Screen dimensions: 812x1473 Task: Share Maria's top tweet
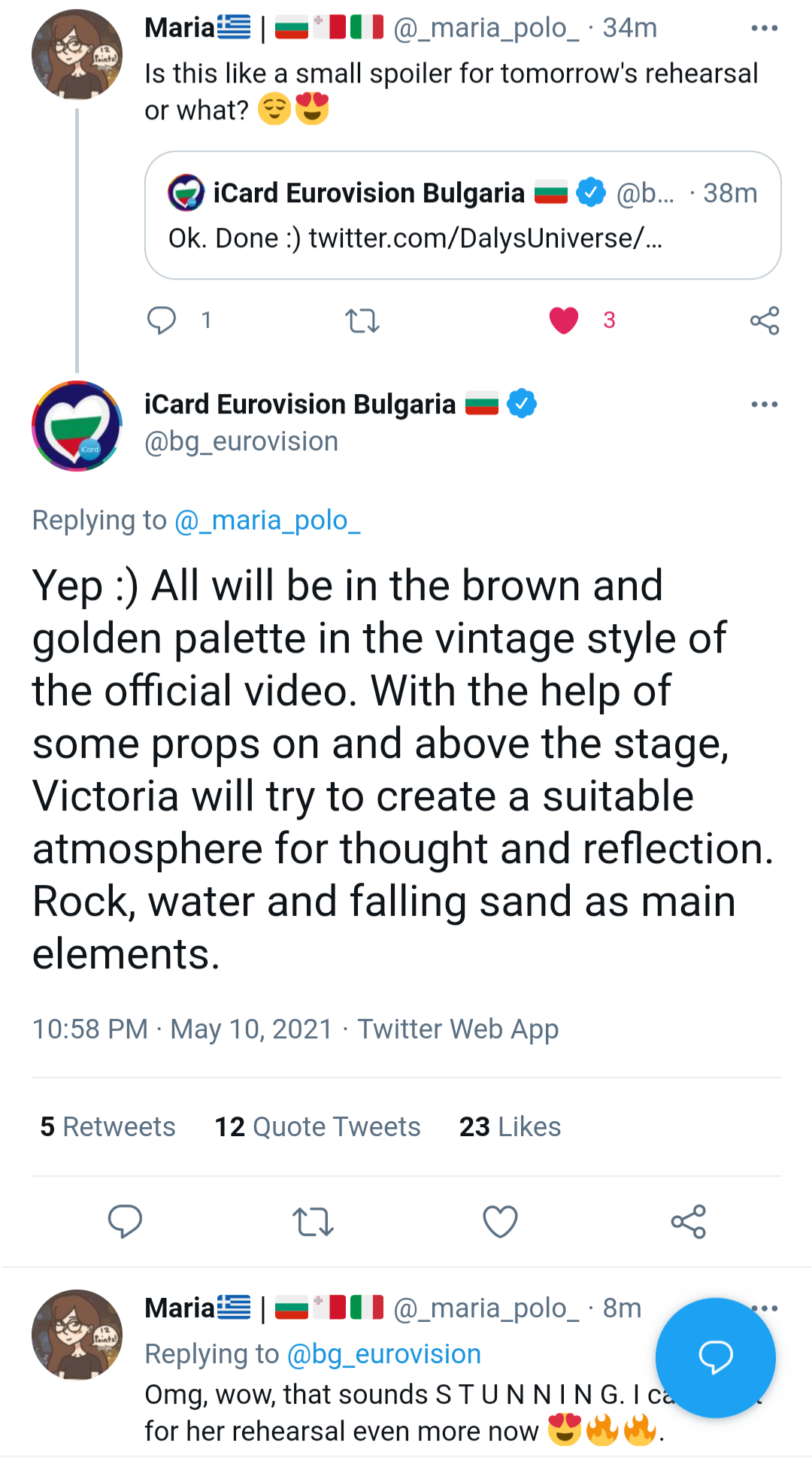click(764, 321)
